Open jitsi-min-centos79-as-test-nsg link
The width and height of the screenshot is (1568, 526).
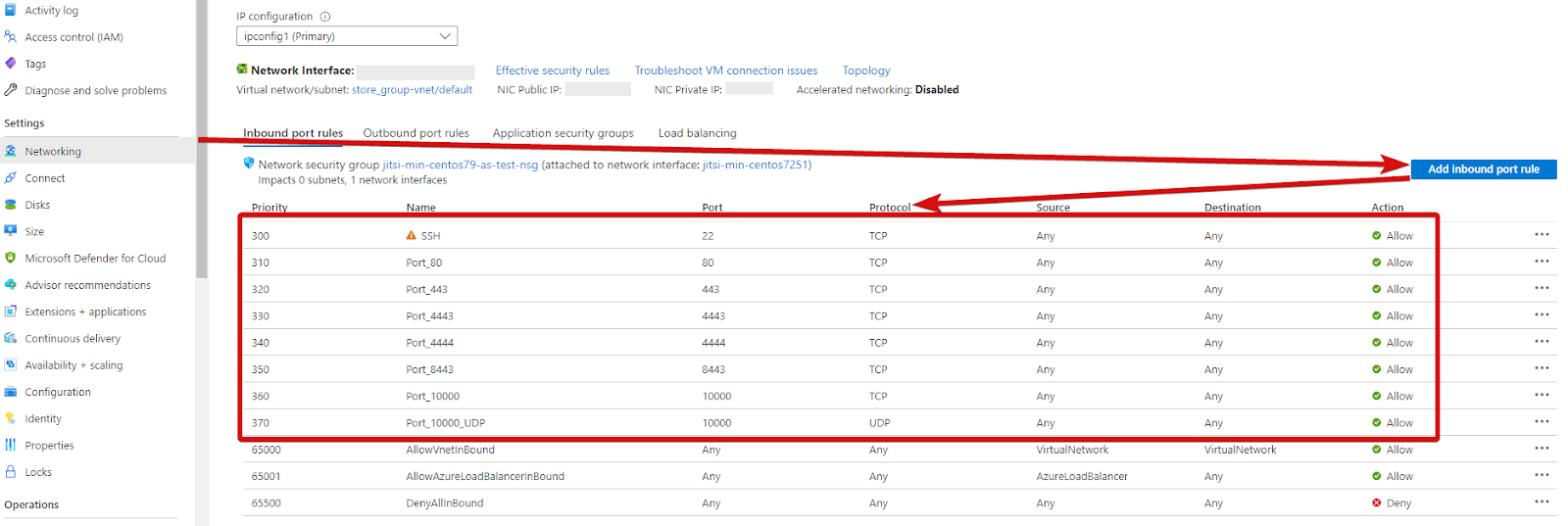[460, 165]
